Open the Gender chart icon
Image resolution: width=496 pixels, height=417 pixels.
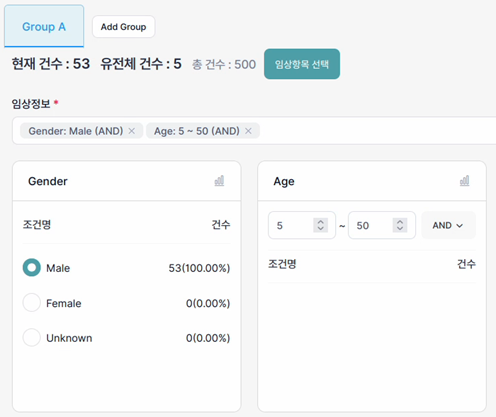click(219, 181)
